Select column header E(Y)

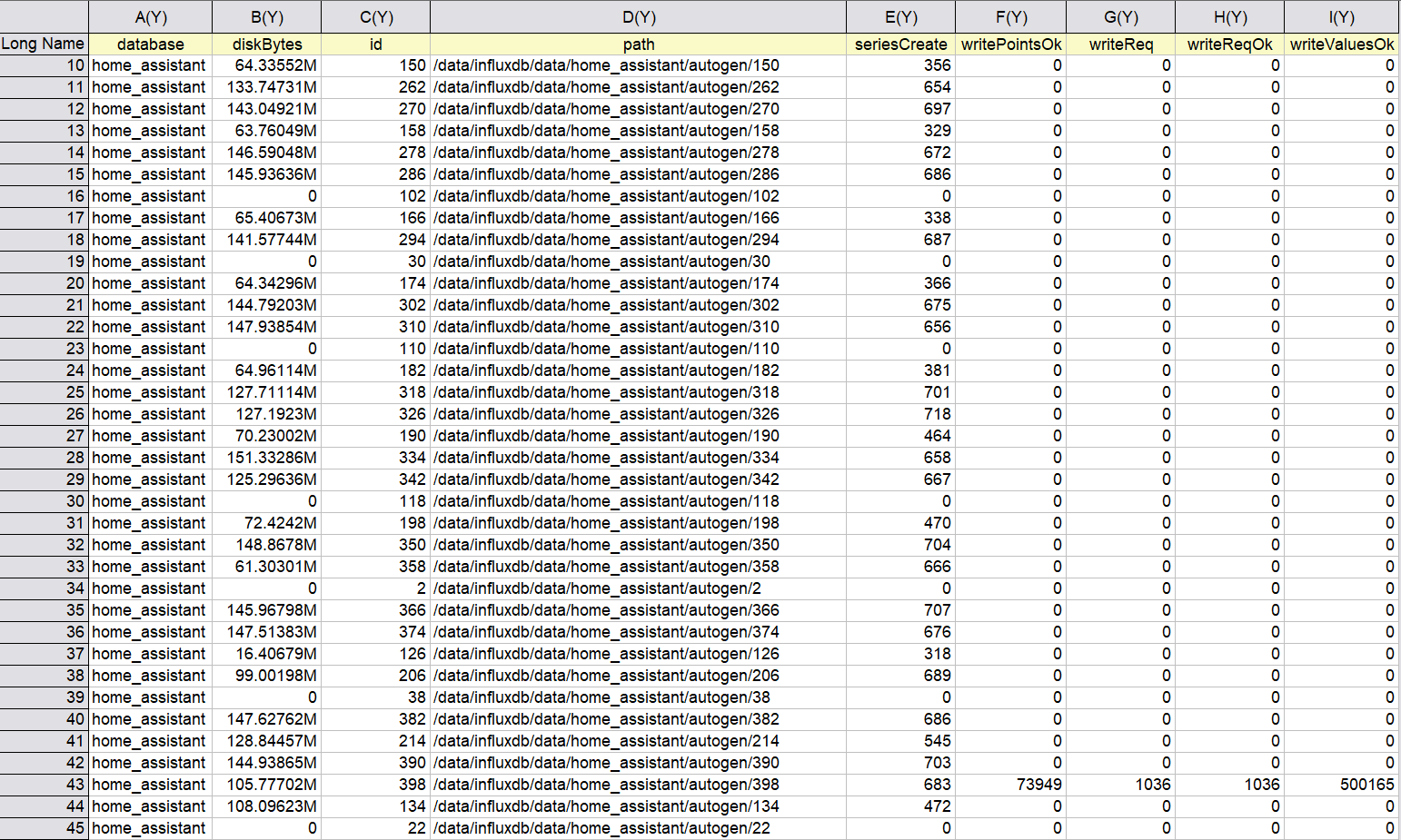pos(900,17)
